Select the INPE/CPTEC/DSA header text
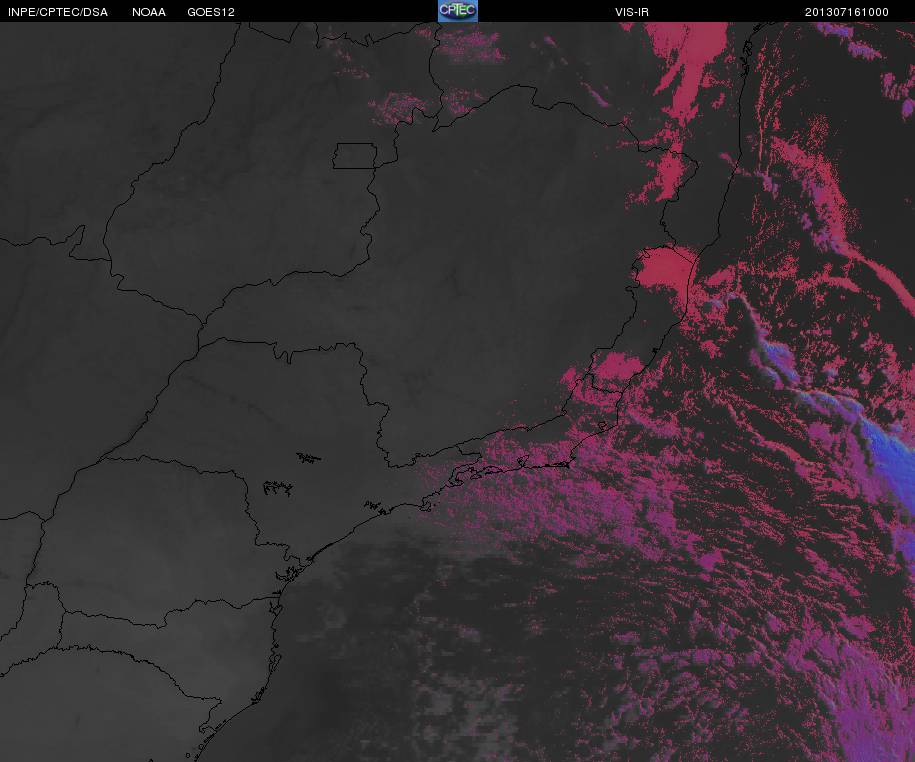Viewport: 915px width, 762px height. point(58,12)
